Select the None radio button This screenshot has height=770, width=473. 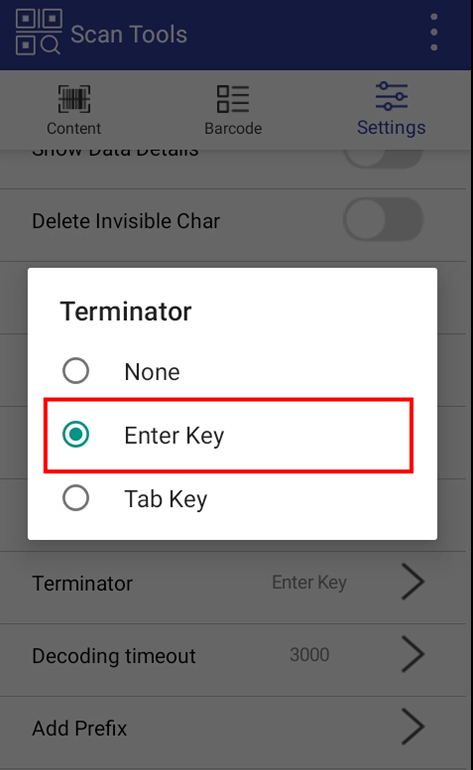(x=76, y=371)
